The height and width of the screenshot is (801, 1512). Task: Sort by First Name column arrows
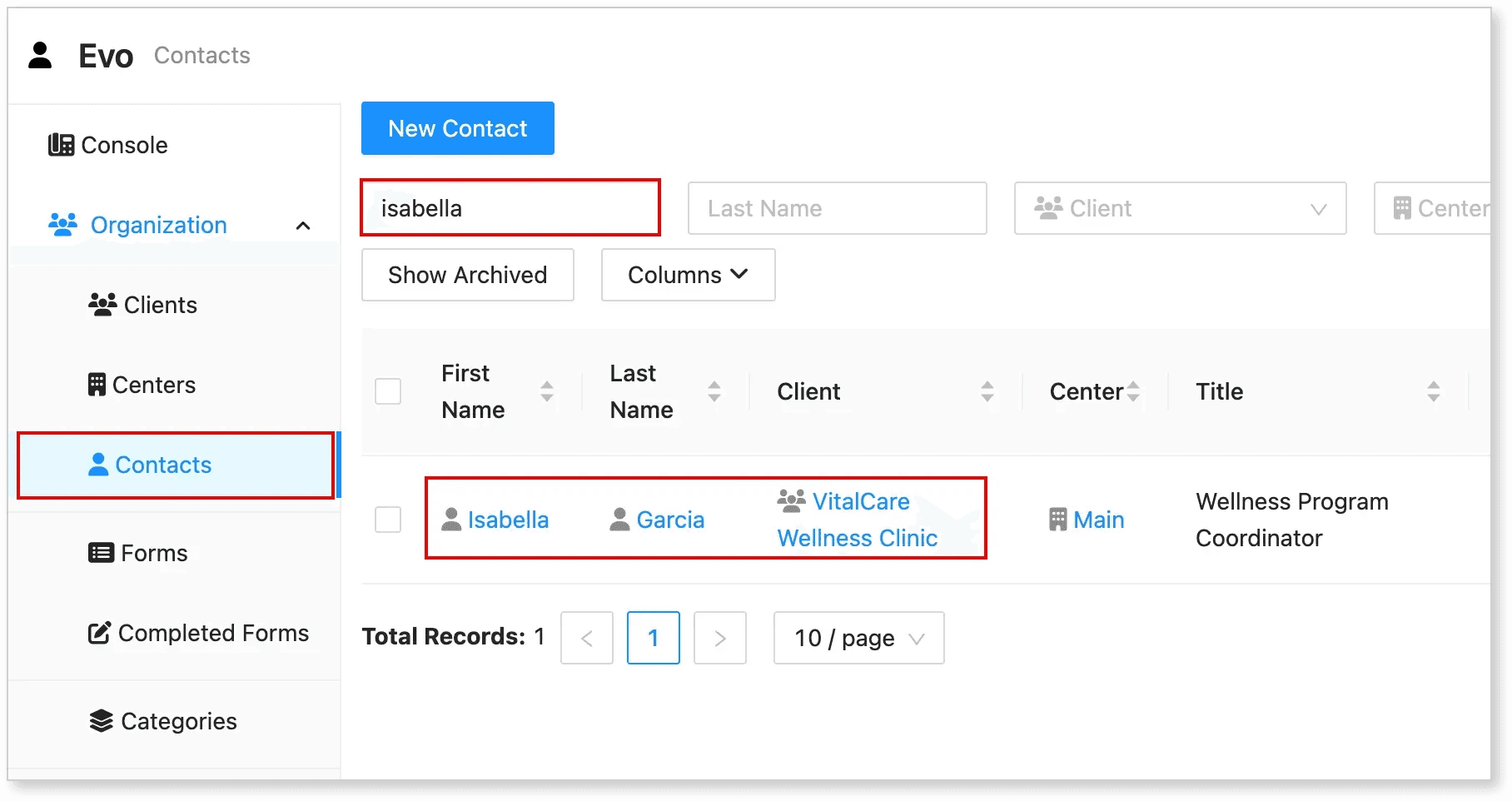coord(547,391)
